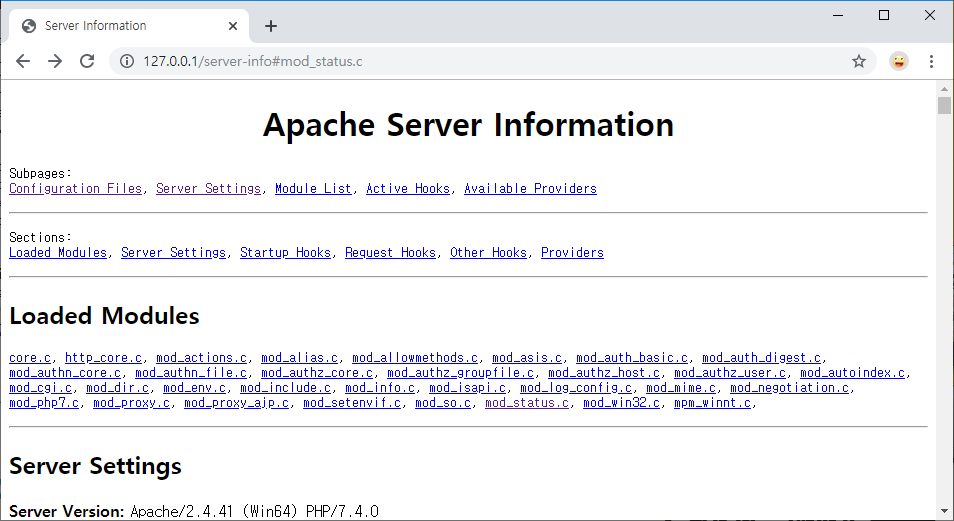Open the mod_proxy_ajp.c module link
Screen dimensions: 954x521
pos(237,403)
